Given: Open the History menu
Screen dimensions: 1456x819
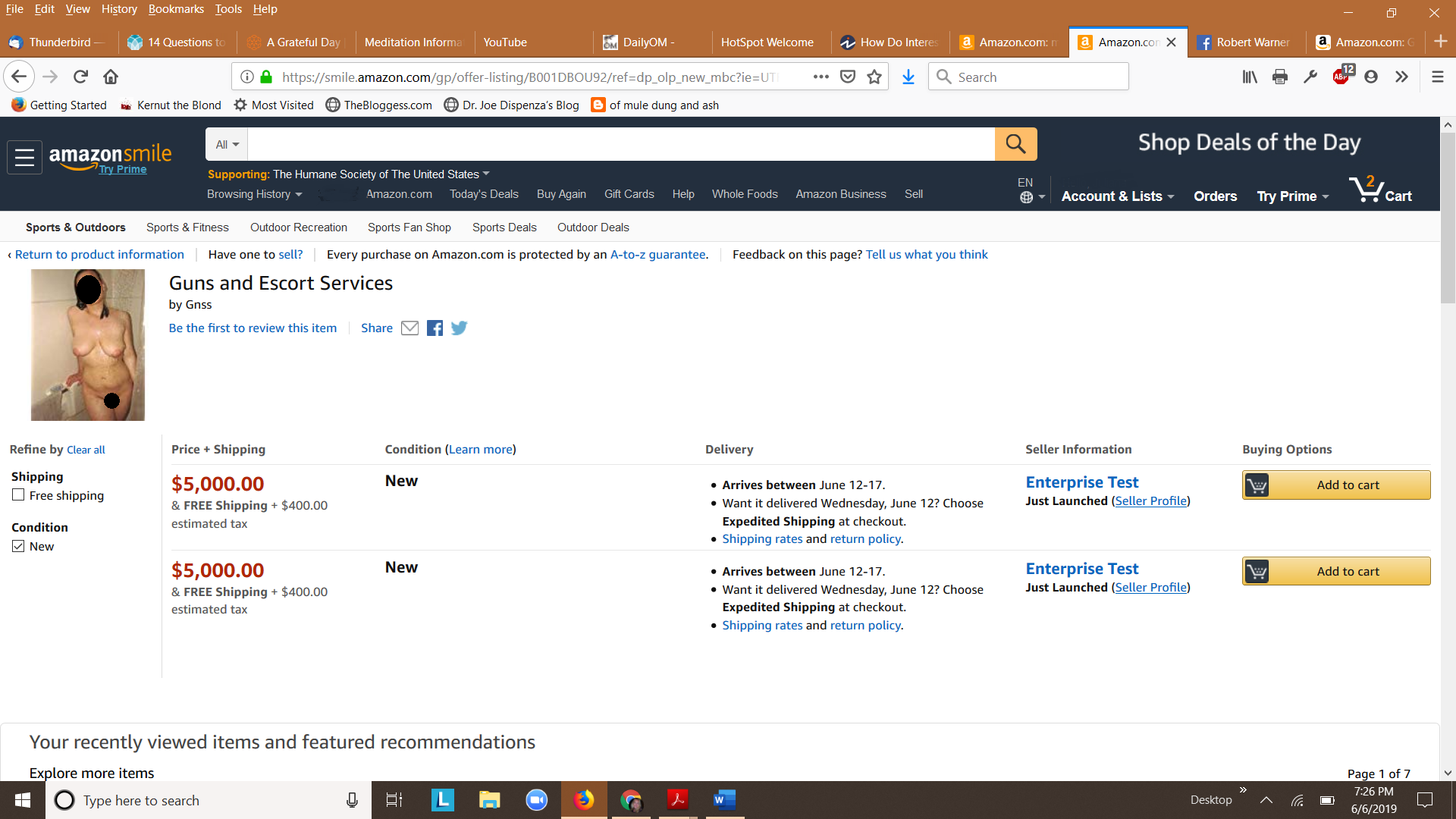Looking at the screenshot, I should click(x=119, y=9).
